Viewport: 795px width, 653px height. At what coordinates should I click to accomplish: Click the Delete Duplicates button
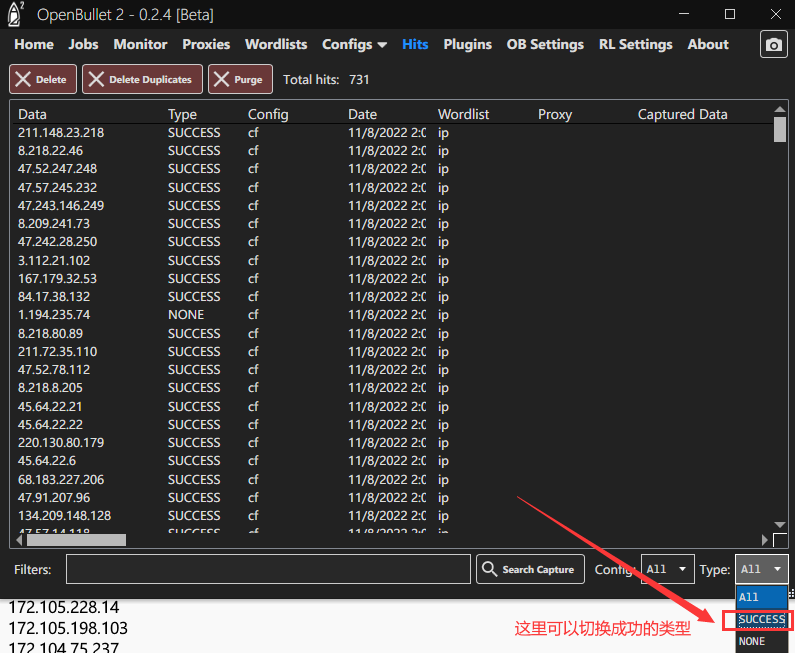(143, 80)
